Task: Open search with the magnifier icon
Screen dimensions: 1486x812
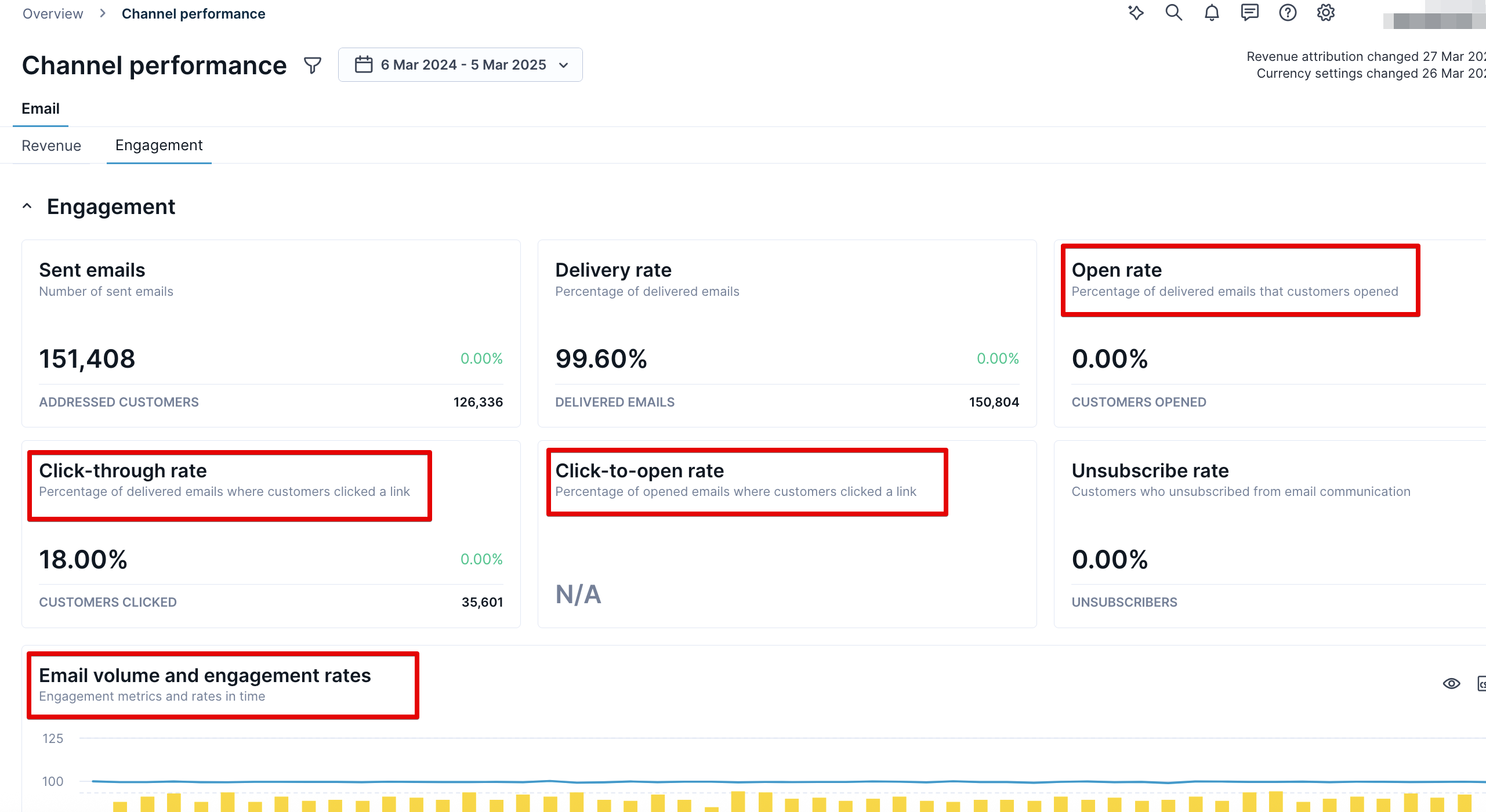Action: (1173, 13)
